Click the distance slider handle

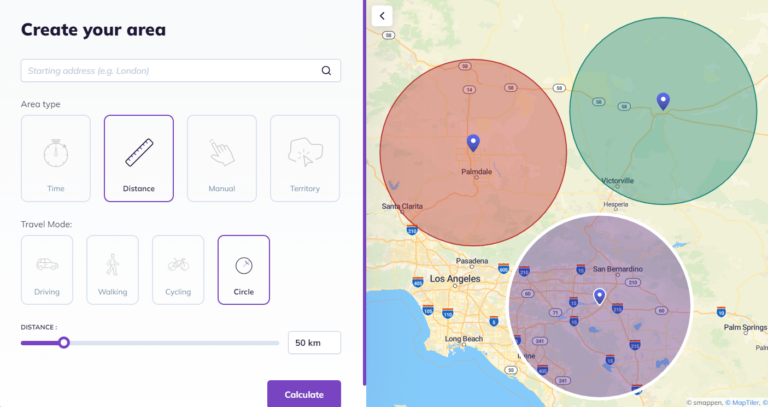[64, 342]
